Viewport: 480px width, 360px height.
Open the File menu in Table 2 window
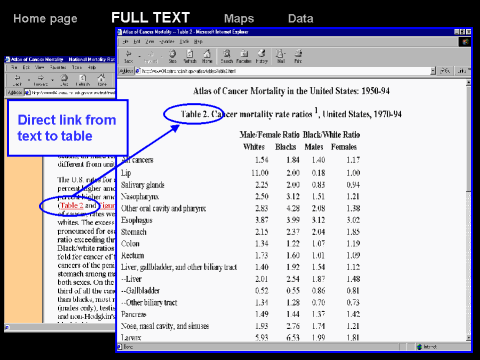coord(125,42)
